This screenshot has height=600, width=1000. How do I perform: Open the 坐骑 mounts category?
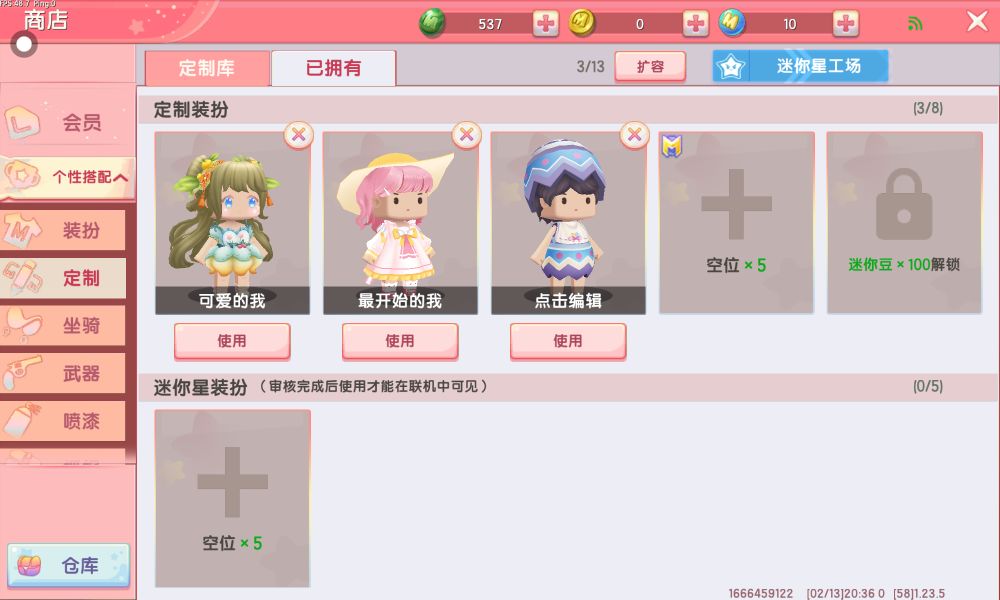click(63, 326)
